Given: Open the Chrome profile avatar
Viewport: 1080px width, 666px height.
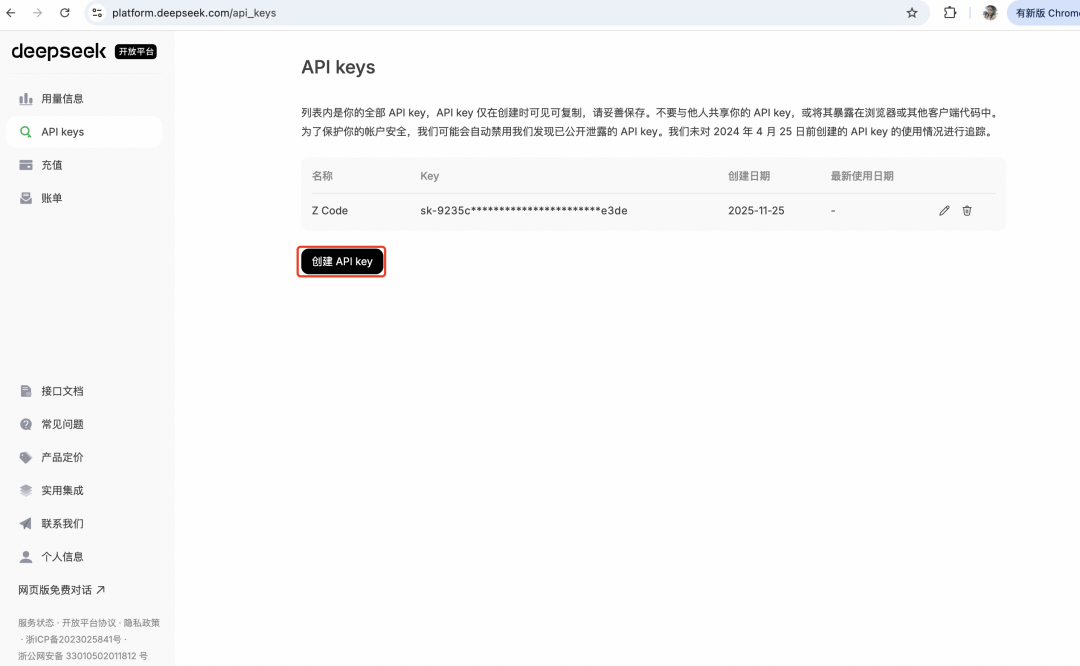Looking at the screenshot, I should [x=990, y=13].
